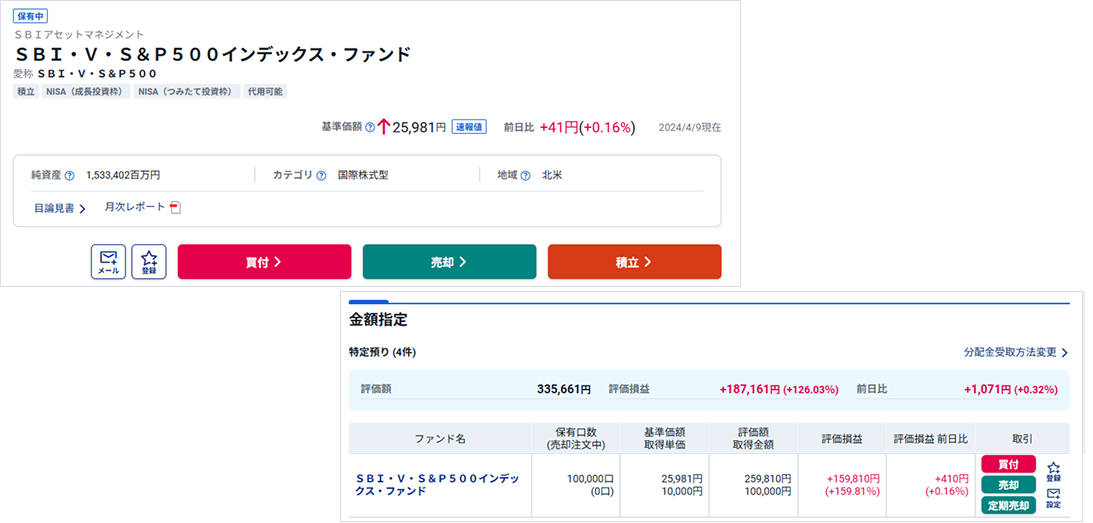The image size is (1093, 523).
Task: Select the 金額指定 tab heading
Action: (x=379, y=321)
